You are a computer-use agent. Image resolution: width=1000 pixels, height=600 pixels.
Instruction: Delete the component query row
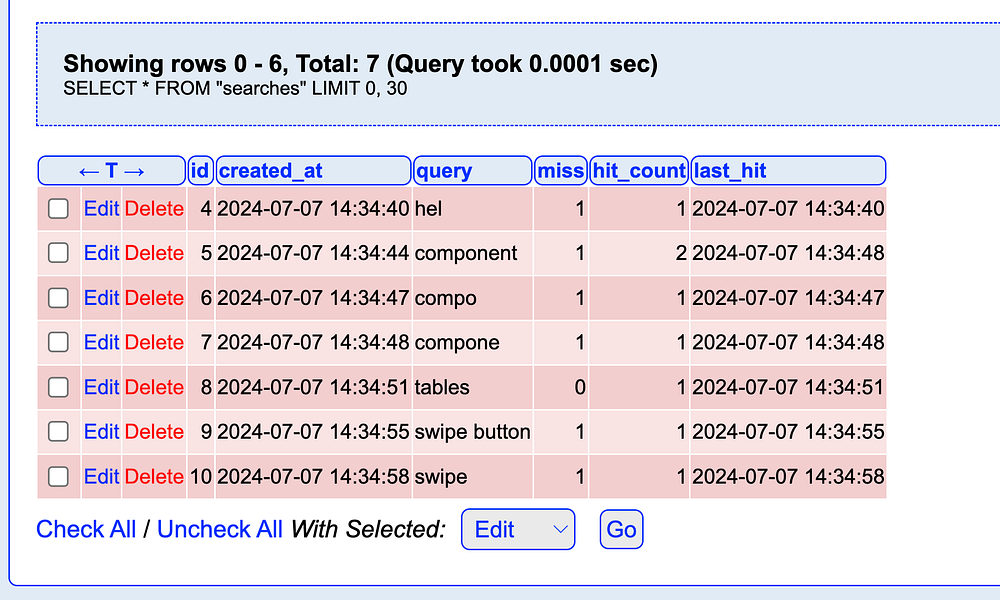coord(154,253)
